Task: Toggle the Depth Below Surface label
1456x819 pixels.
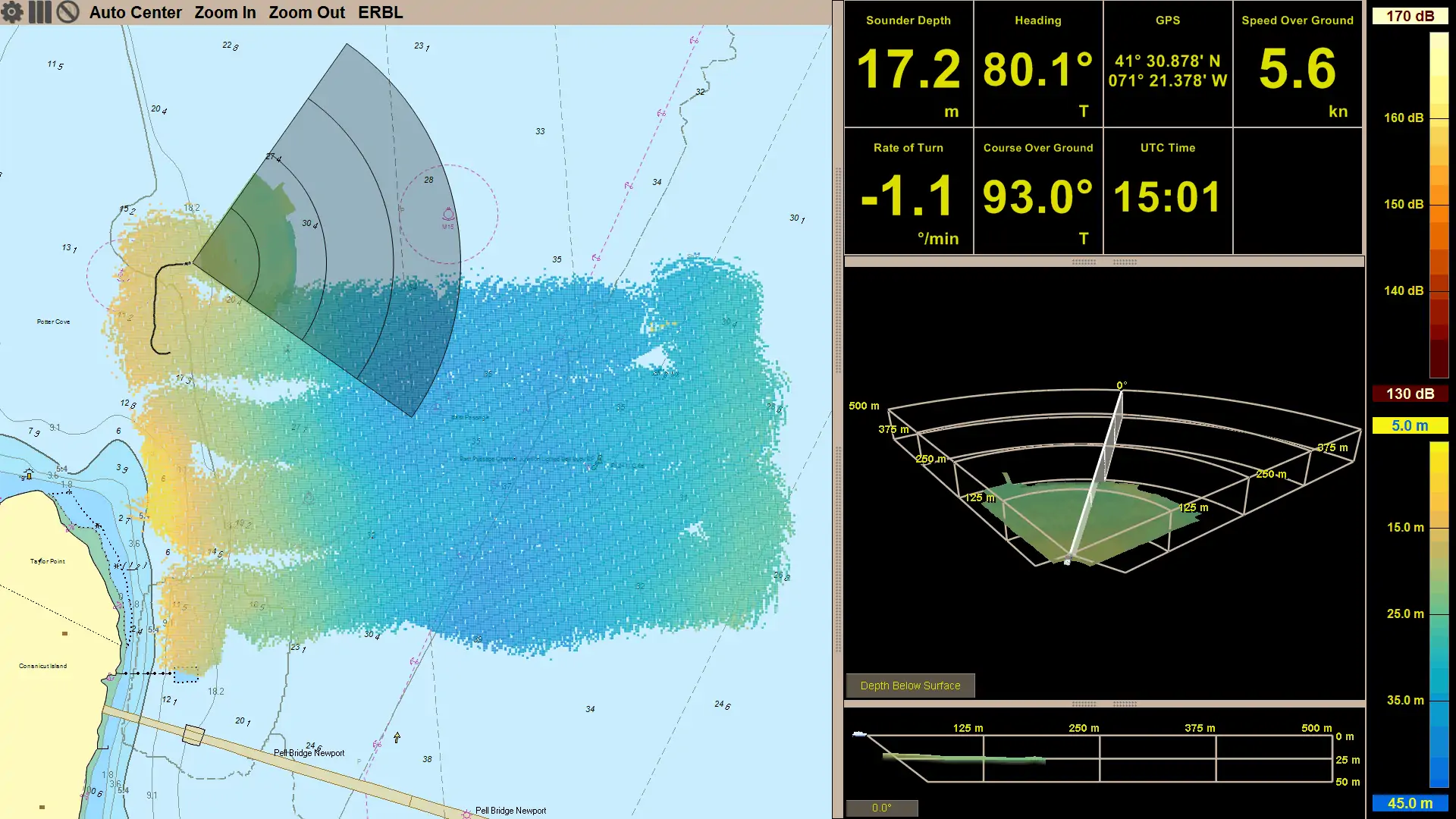Action: tap(909, 685)
